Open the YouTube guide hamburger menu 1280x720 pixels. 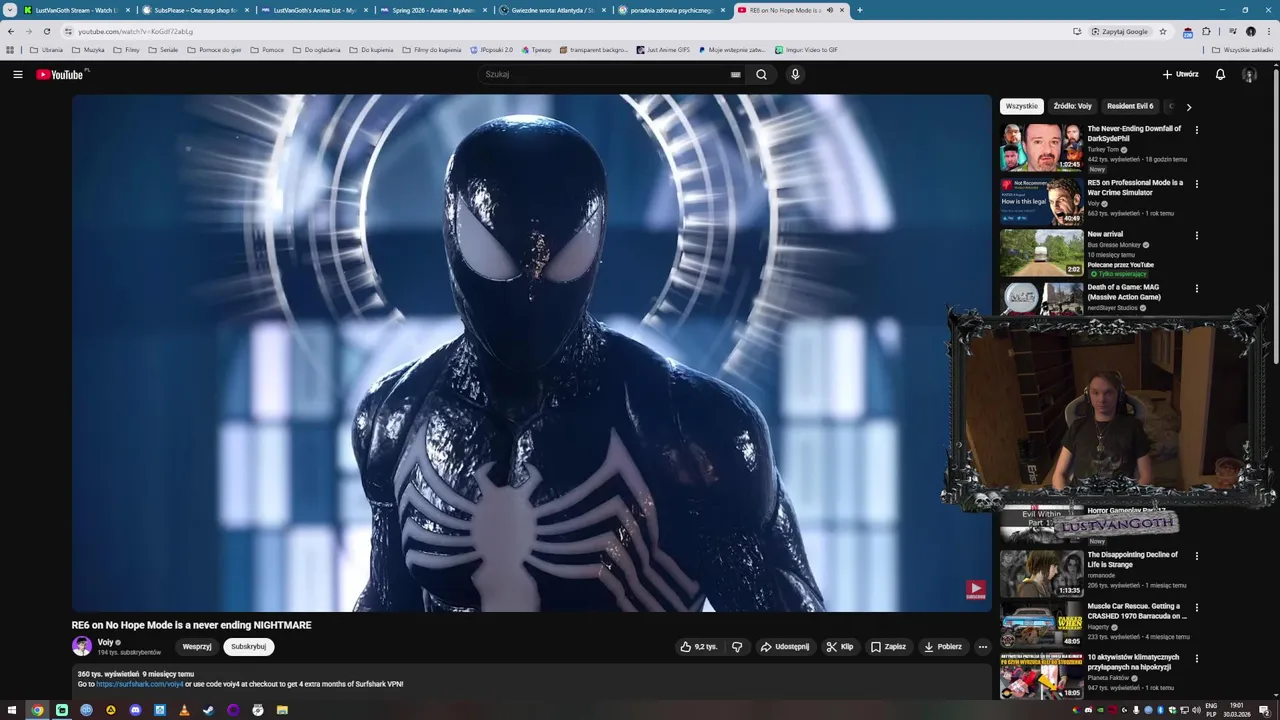[x=17, y=74]
